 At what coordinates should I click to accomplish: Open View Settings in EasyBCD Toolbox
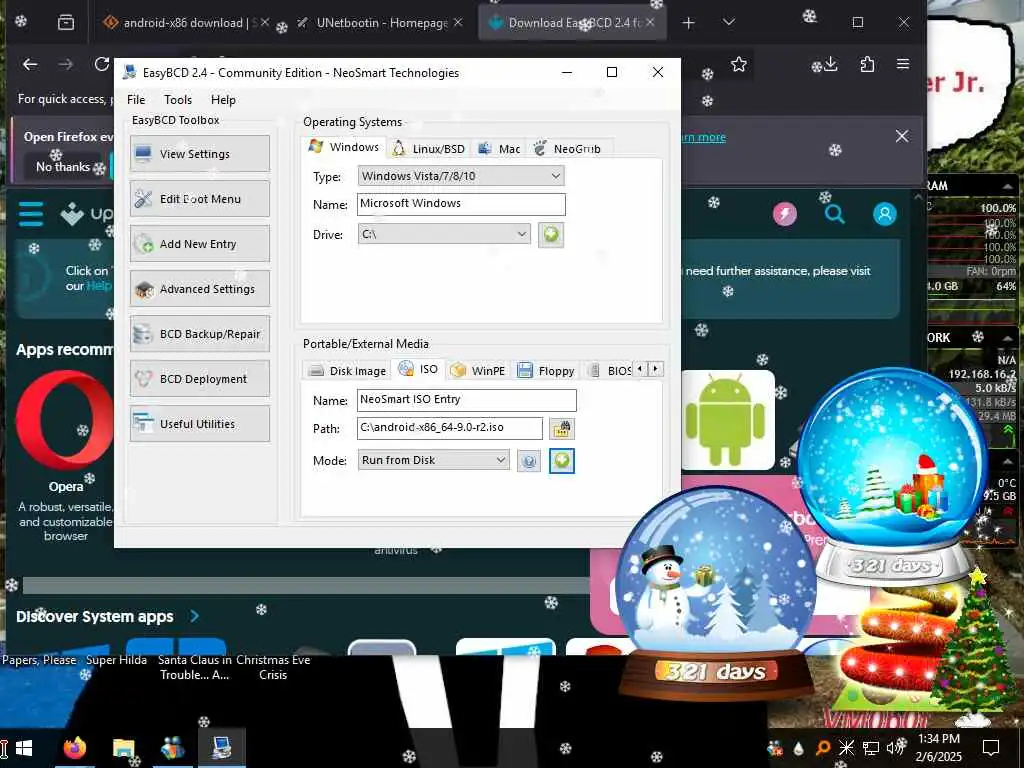pyautogui.click(x=200, y=154)
